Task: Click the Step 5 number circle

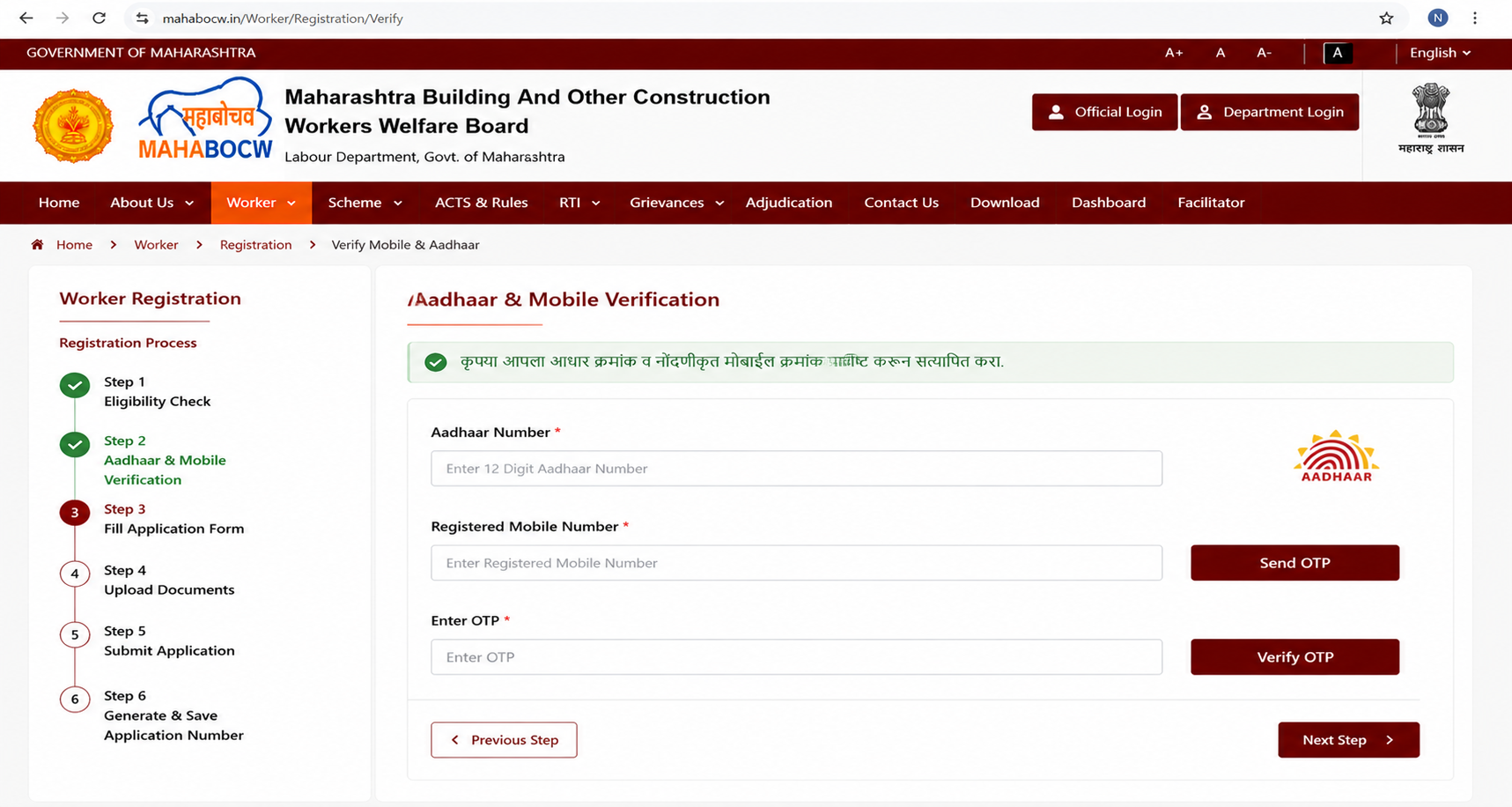Action: click(x=75, y=634)
